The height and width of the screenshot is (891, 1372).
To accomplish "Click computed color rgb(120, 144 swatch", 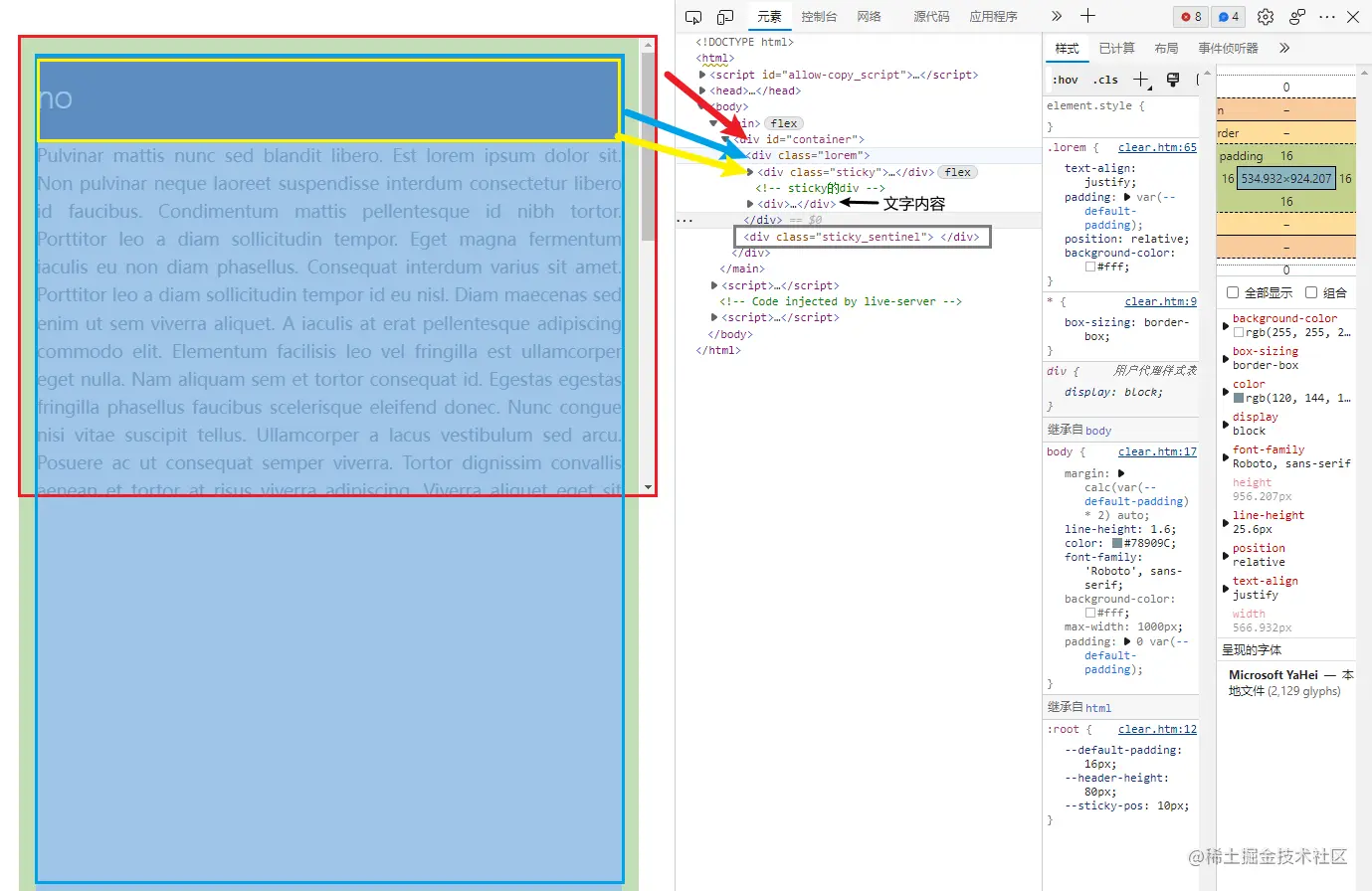I will [1239, 398].
